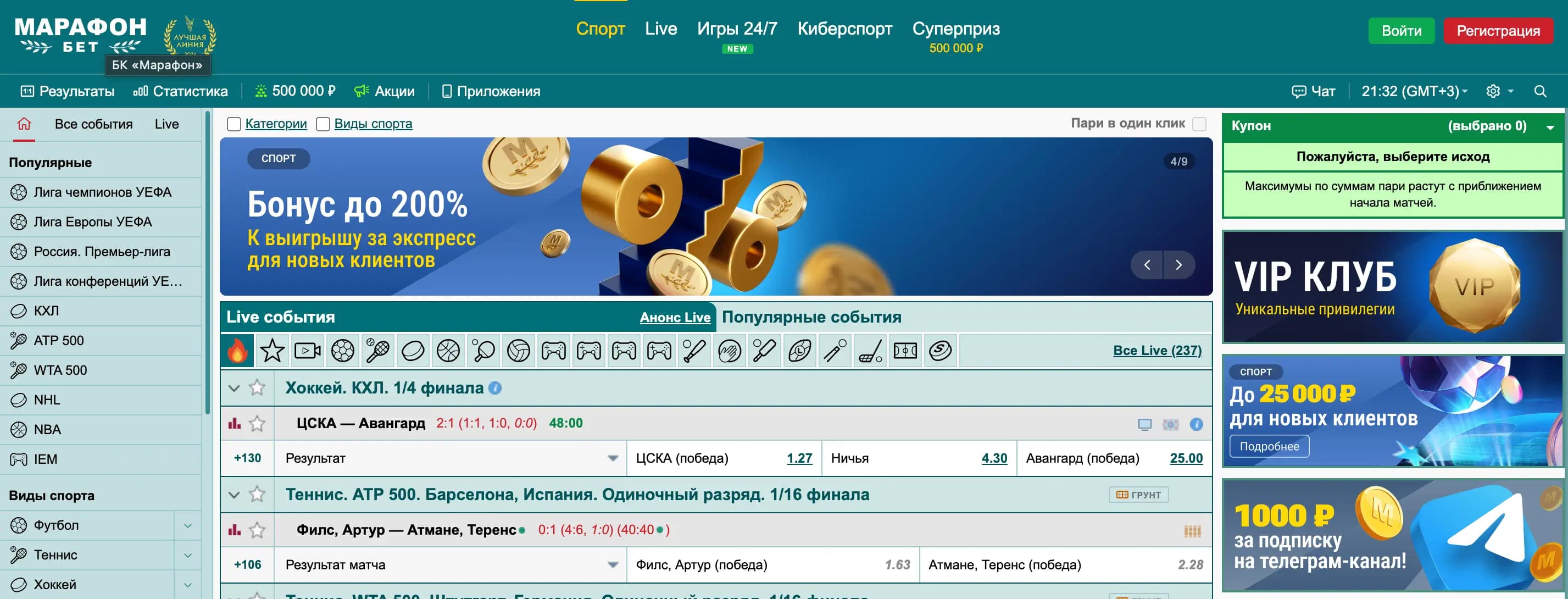Collapse the Хоккей. КХЛ. 1/4 финала section
This screenshot has height=599, width=1568.
click(x=233, y=388)
